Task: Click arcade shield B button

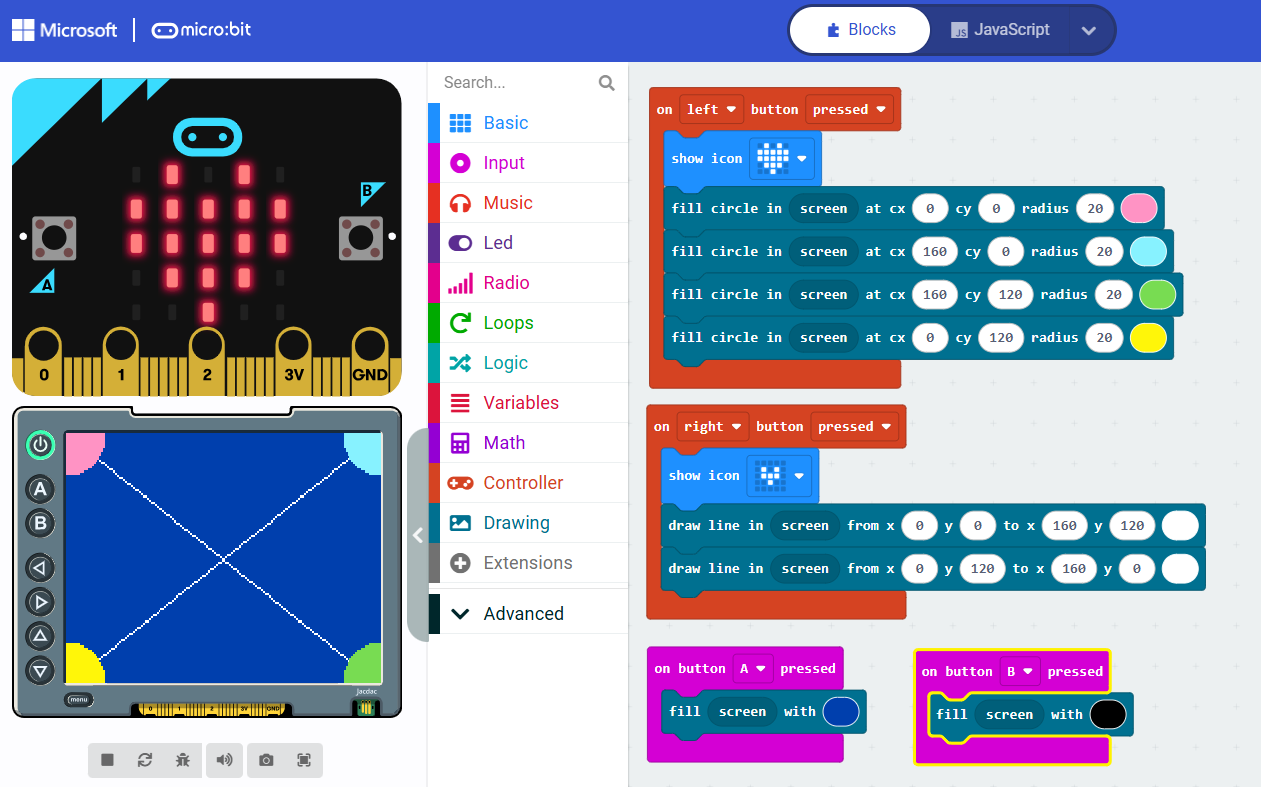Action: pyautogui.click(x=40, y=523)
